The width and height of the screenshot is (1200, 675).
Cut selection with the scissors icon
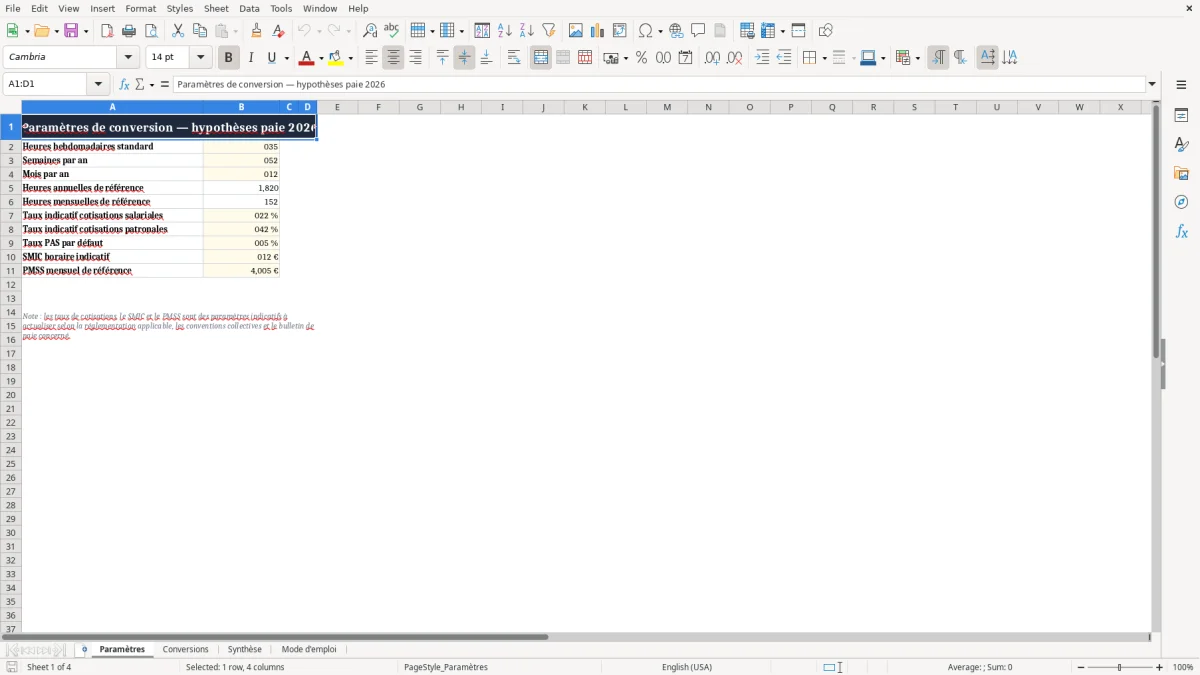178,31
